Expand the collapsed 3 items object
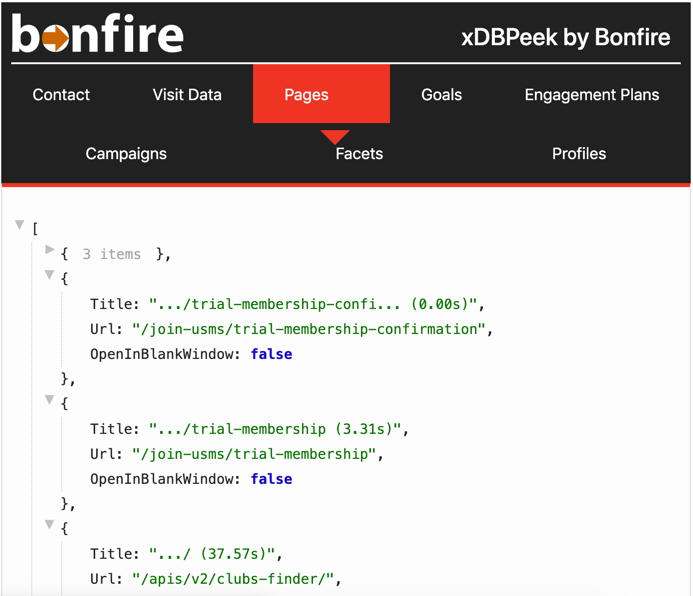 50,250
